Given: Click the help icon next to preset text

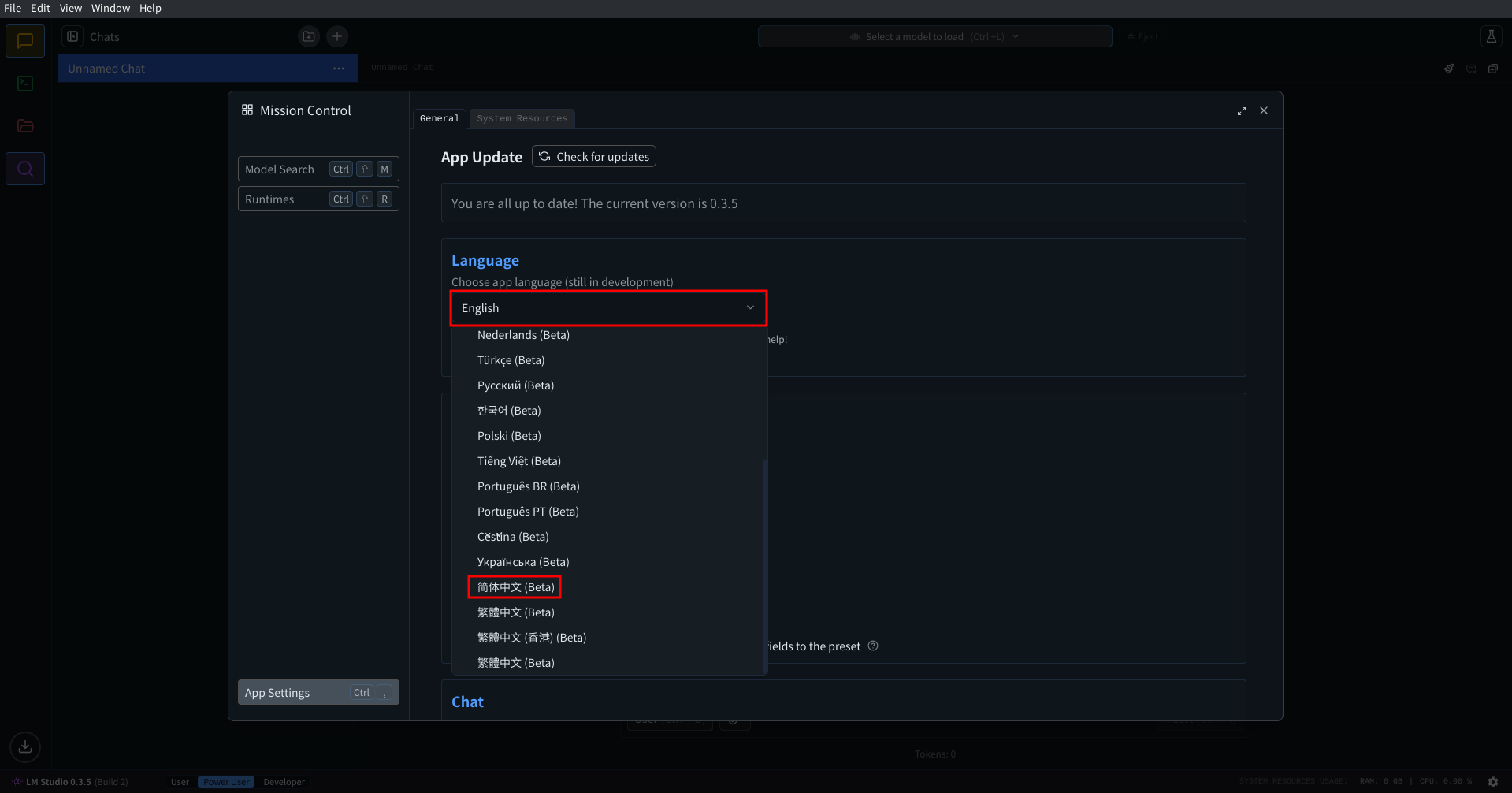Looking at the screenshot, I should pyautogui.click(x=873, y=646).
